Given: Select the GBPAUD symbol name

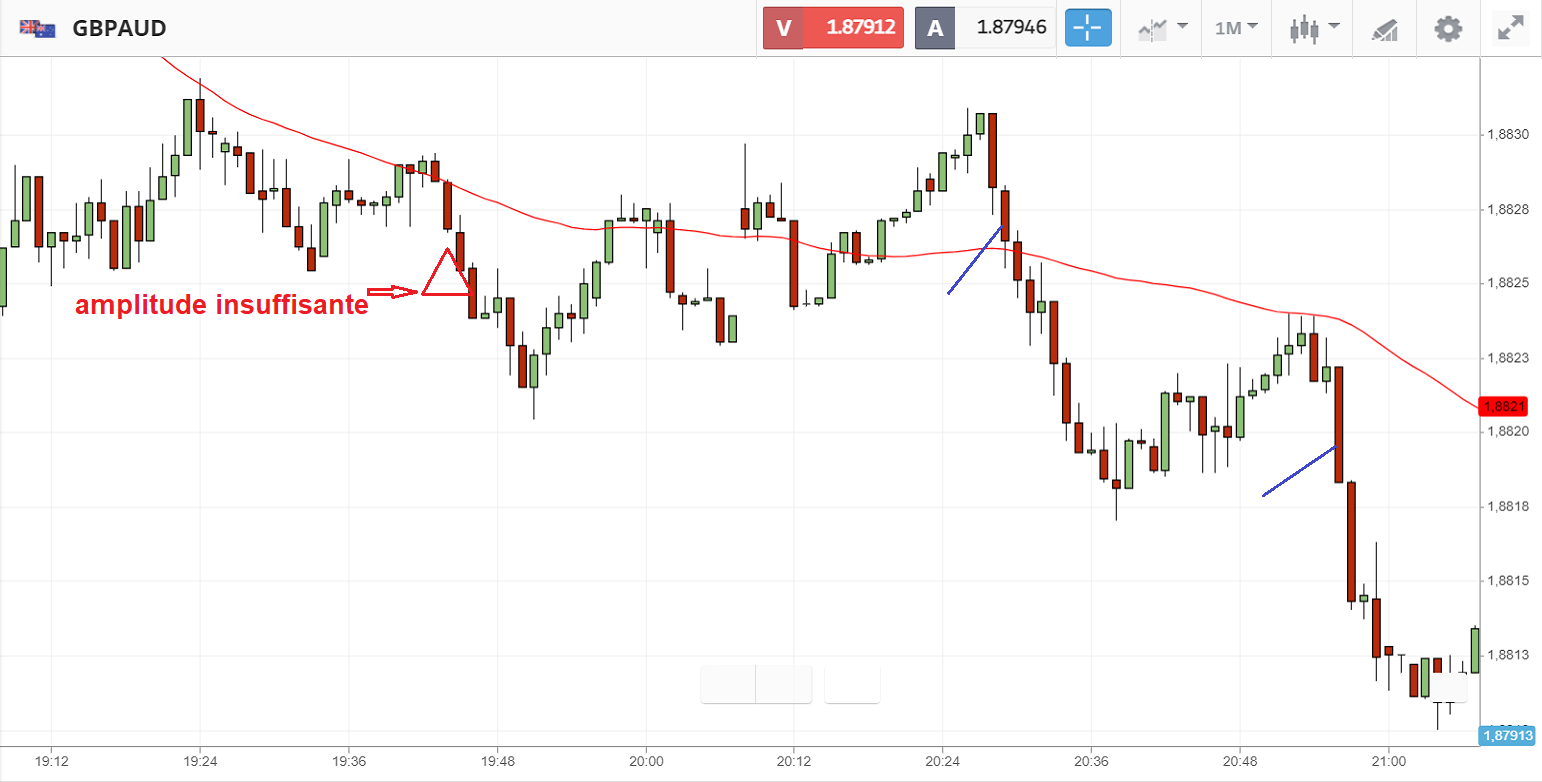Looking at the screenshot, I should tap(119, 28).
